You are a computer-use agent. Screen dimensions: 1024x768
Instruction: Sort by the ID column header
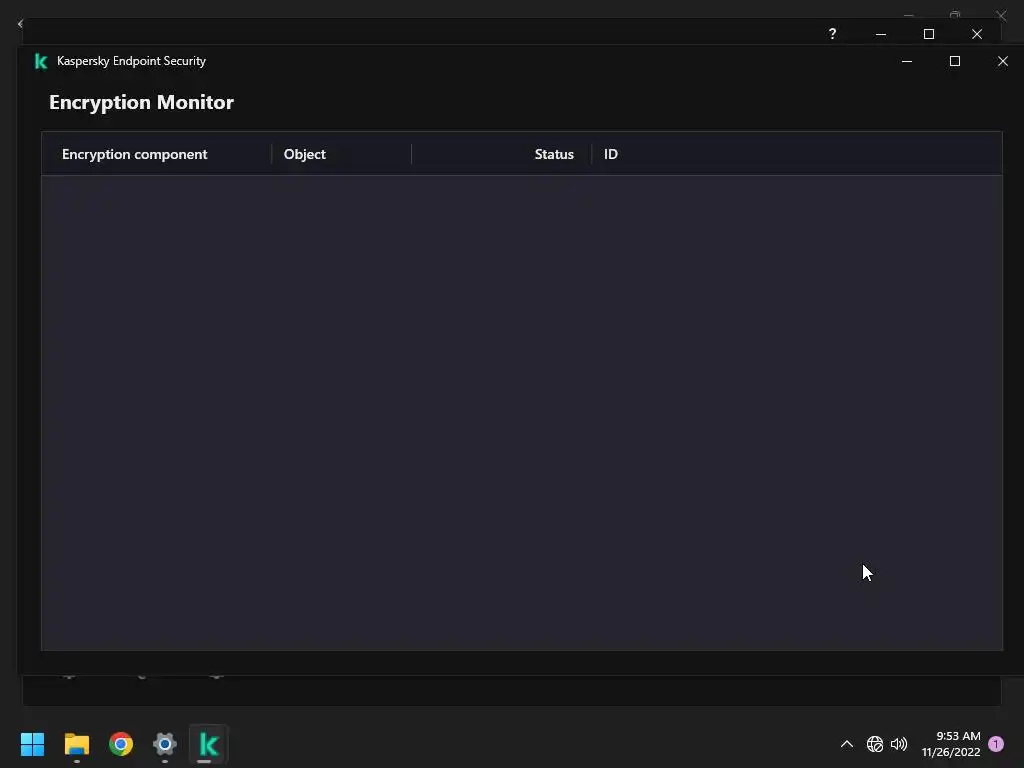point(797,154)
